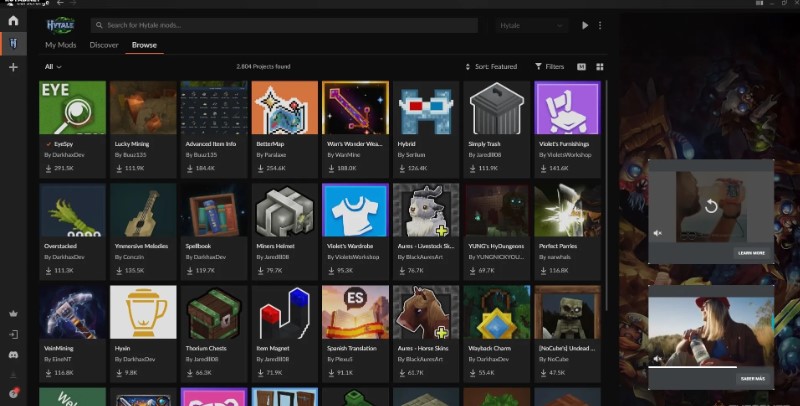Open the Thorium Chests thumbnail

click(214, 312)
